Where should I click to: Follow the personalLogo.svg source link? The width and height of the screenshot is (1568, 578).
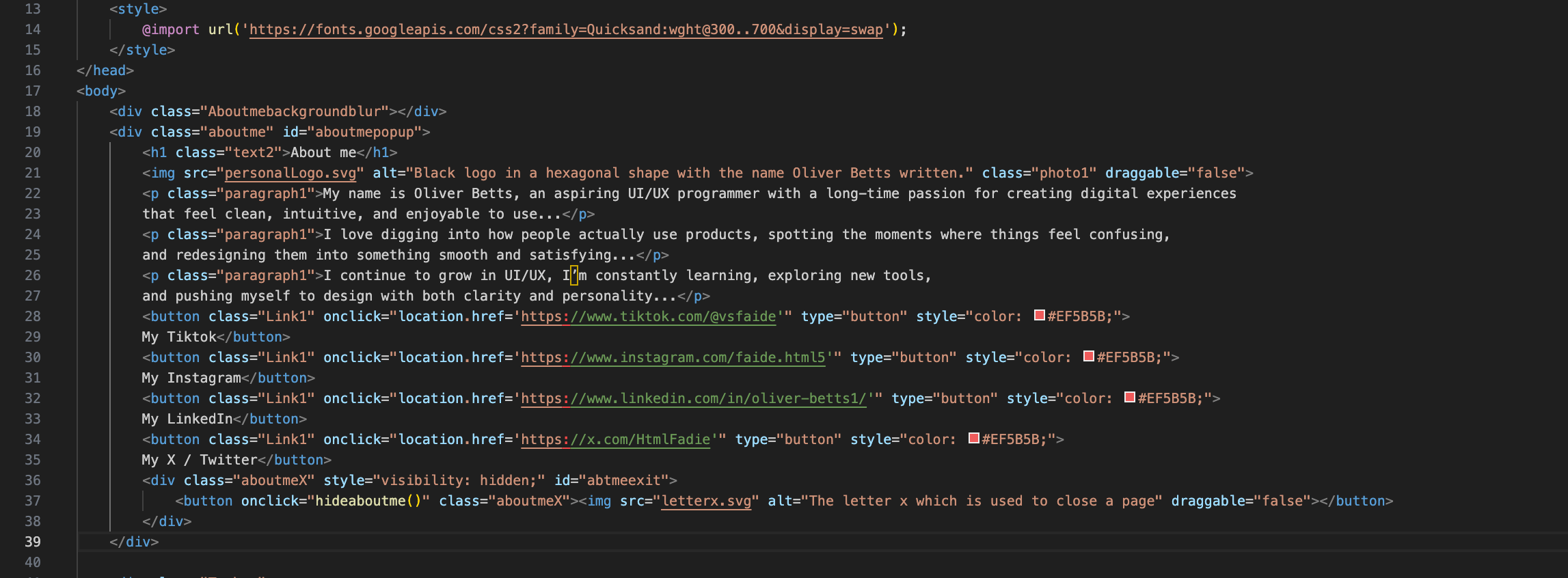[290, 173]
